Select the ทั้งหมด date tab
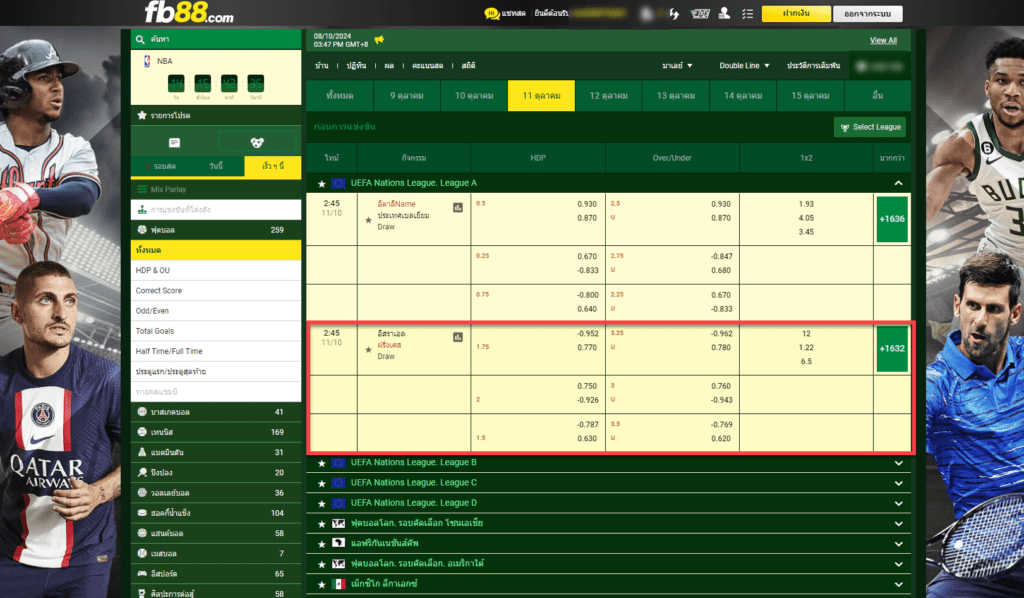Screen dimensions: 1024x598 pyautogui.click(x=340, y=95)
